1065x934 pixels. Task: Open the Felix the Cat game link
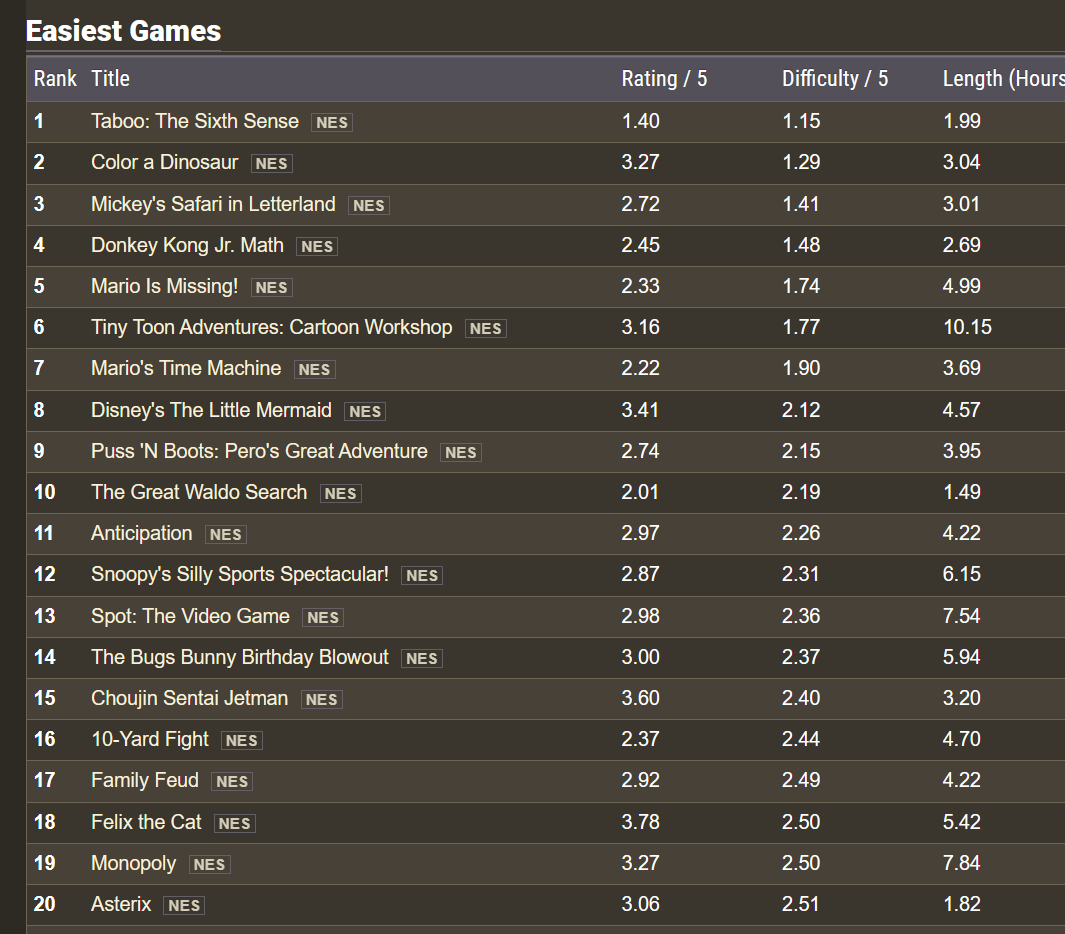[146, 822]
